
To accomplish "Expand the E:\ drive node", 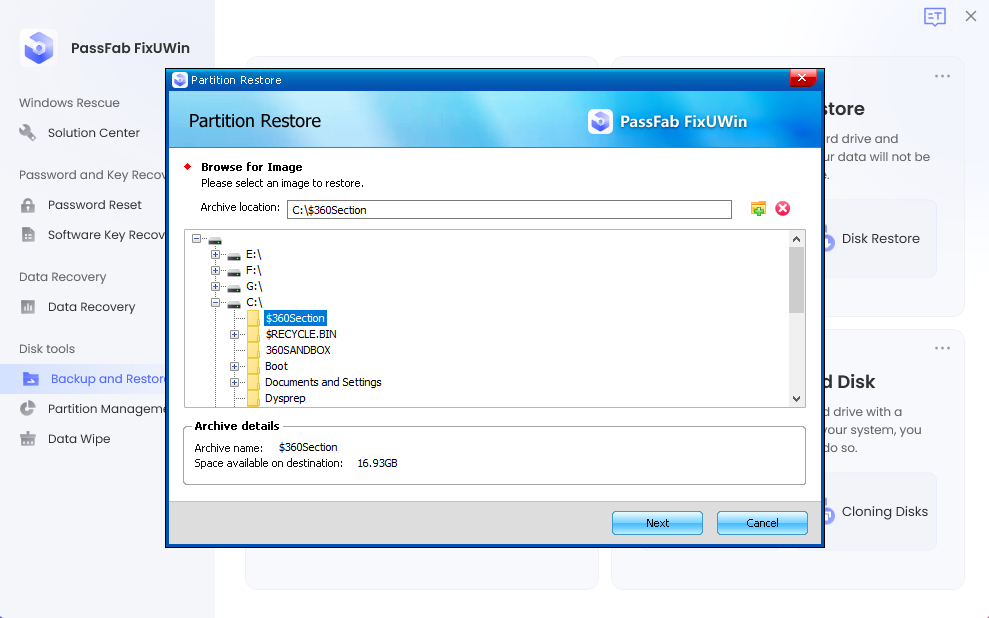I will pyautogui.click(x=216, y=255).
